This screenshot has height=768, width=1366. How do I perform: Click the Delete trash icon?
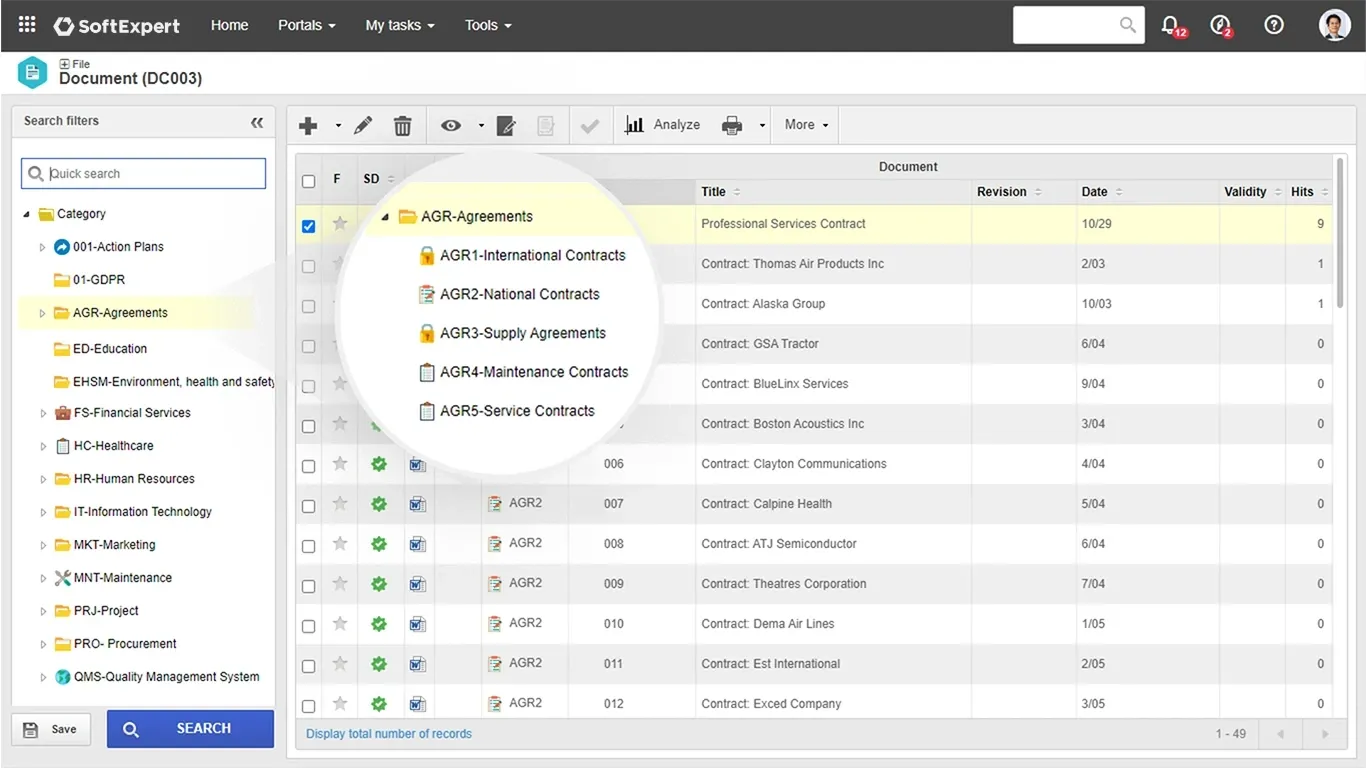(402, 125)
